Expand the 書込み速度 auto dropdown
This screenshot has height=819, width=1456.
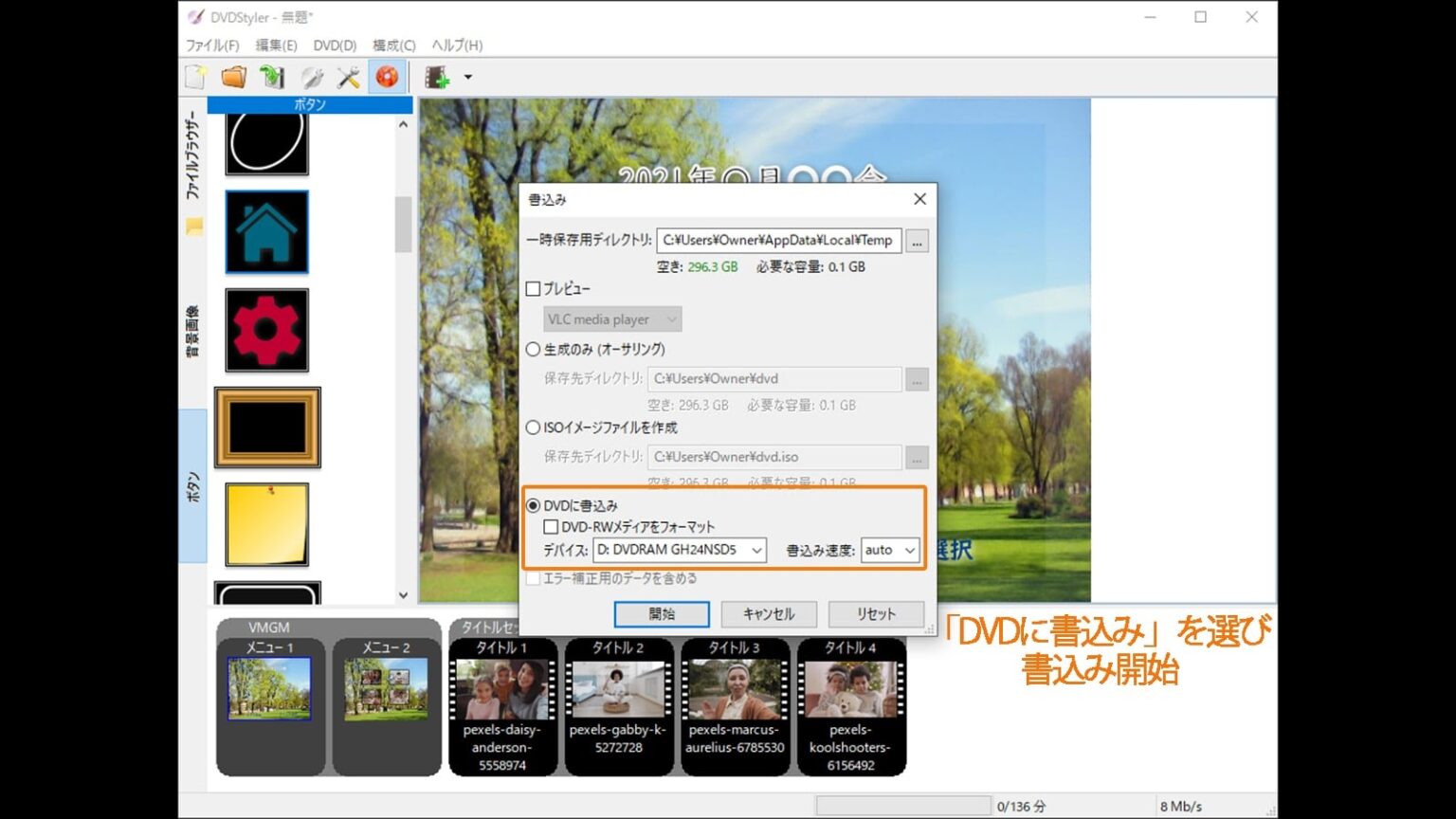[x=889, y=550]
